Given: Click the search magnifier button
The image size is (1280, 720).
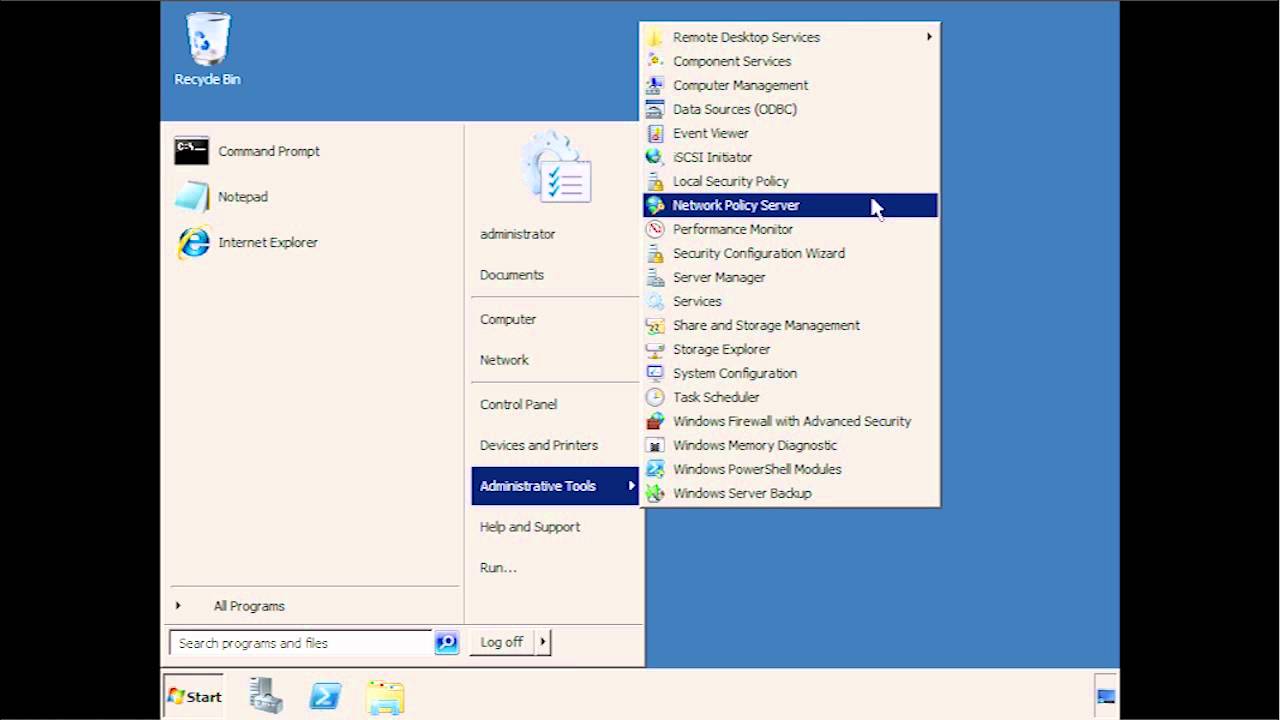Looking at the screenshot, I should click(446, 643).
